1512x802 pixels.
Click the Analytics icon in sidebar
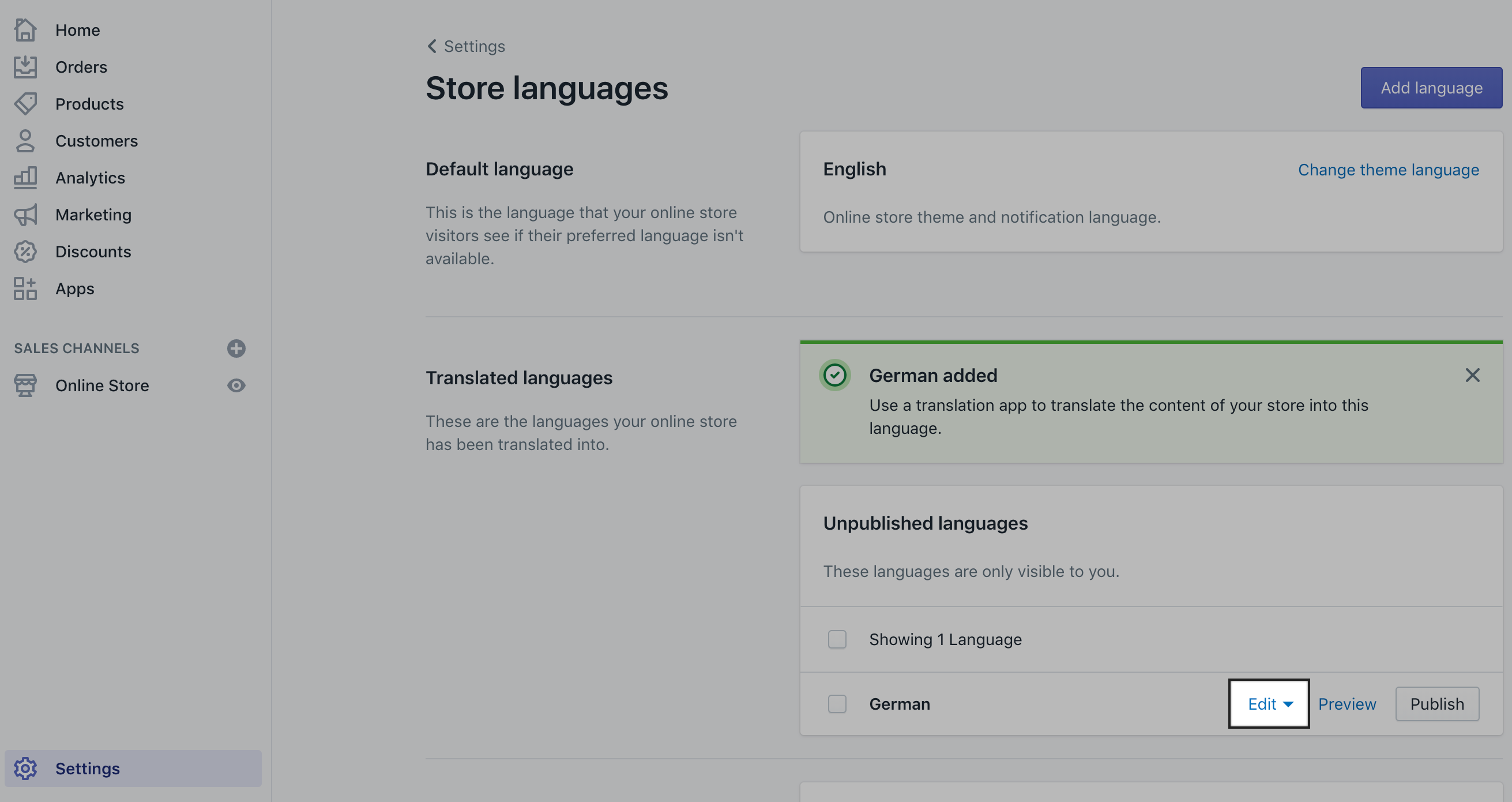pos(26,177)
